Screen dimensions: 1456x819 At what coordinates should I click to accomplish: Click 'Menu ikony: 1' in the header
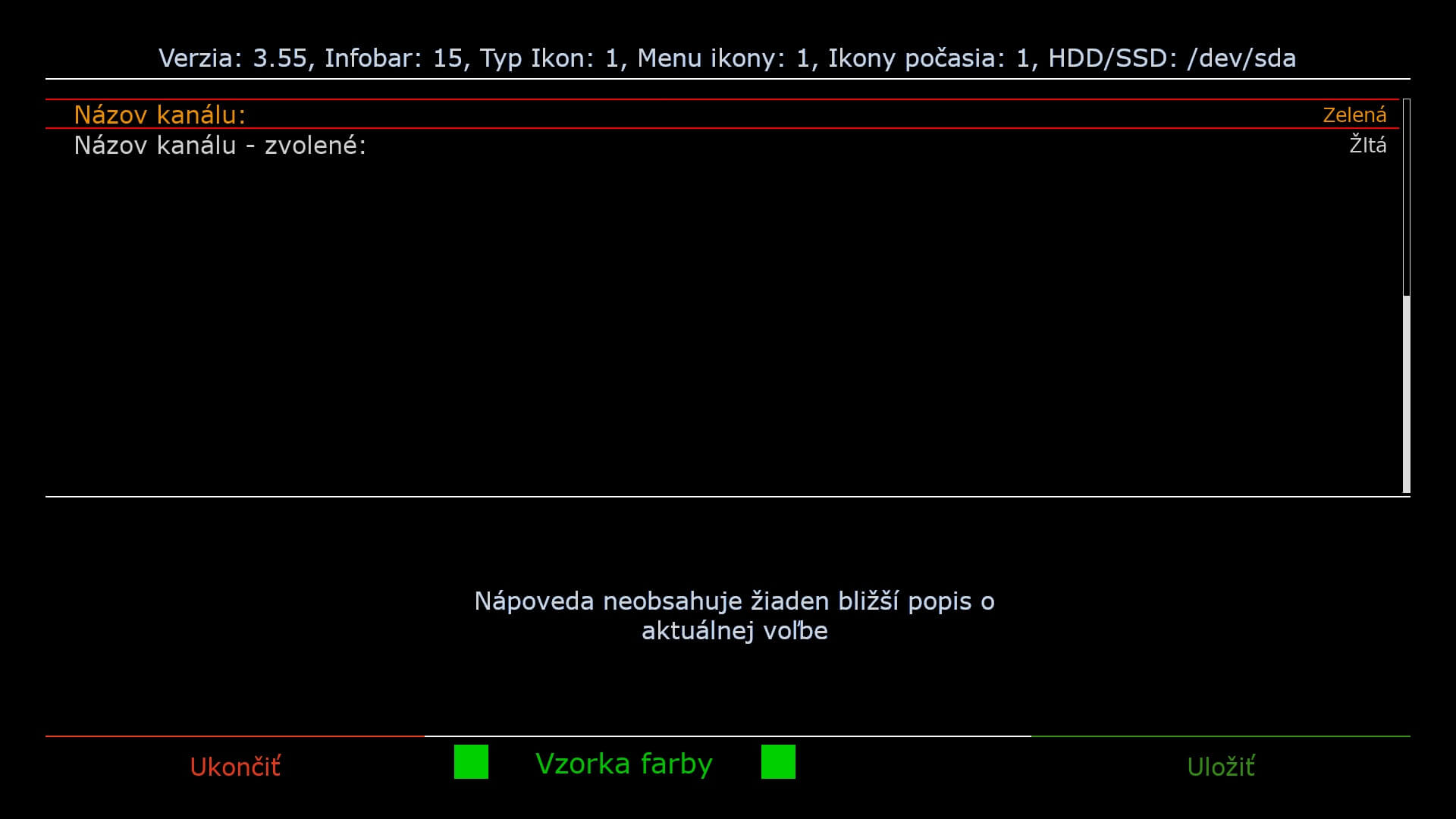pyautogui.click(x=723, y=58)
